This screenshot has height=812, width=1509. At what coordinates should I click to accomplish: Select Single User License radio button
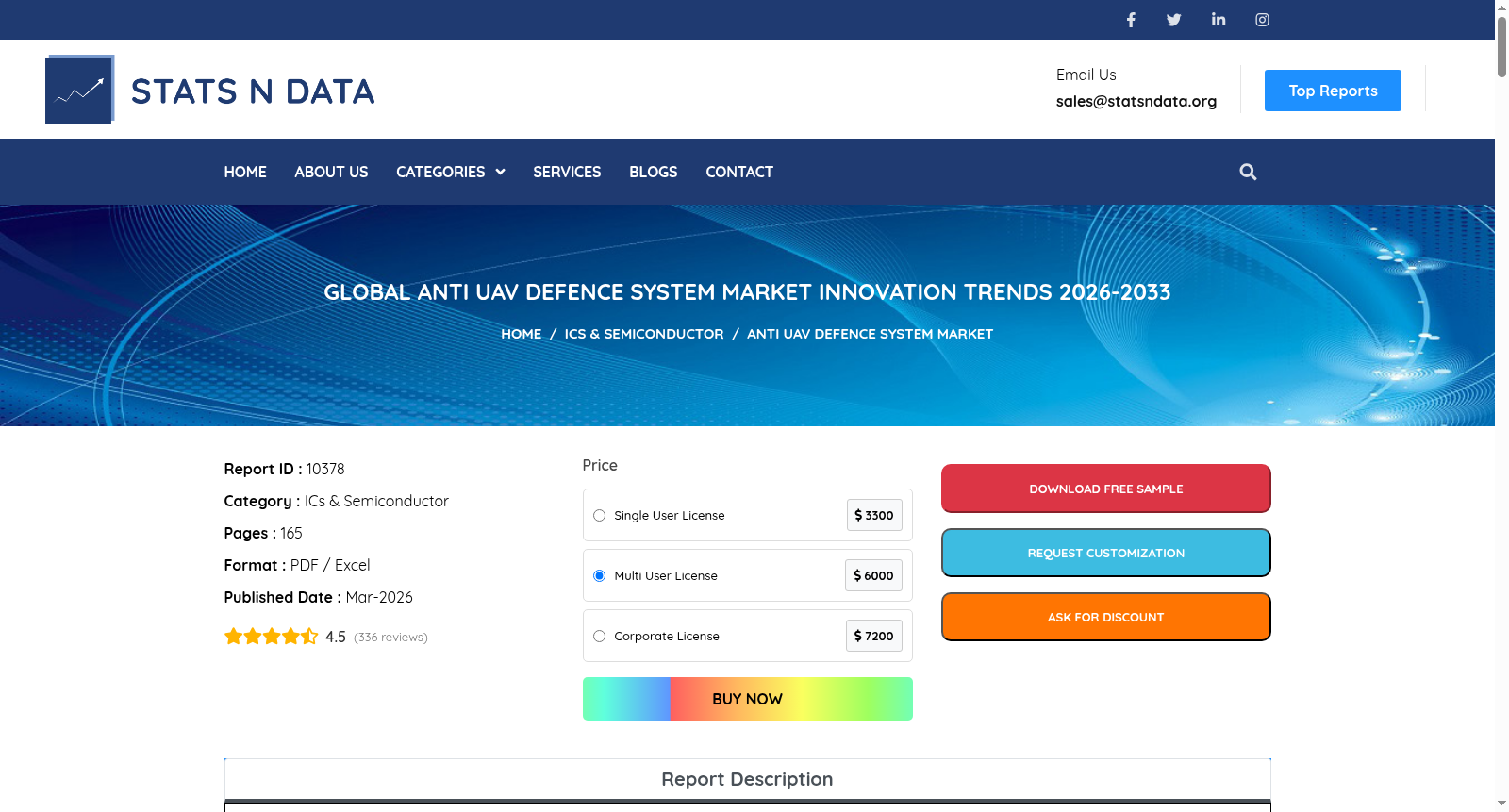click(x=599, y=515)
